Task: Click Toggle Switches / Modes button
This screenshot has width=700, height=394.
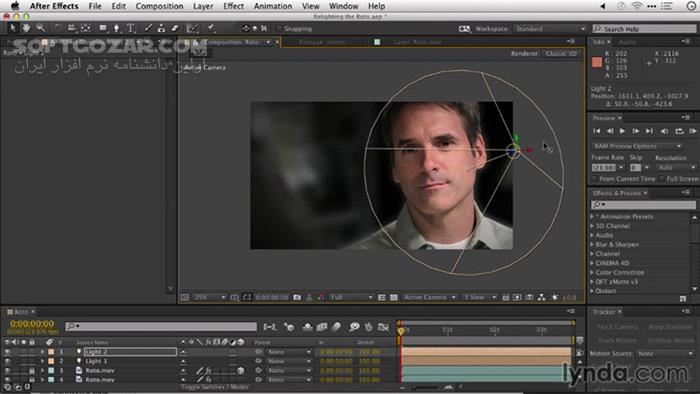Action: pos(215,387)
